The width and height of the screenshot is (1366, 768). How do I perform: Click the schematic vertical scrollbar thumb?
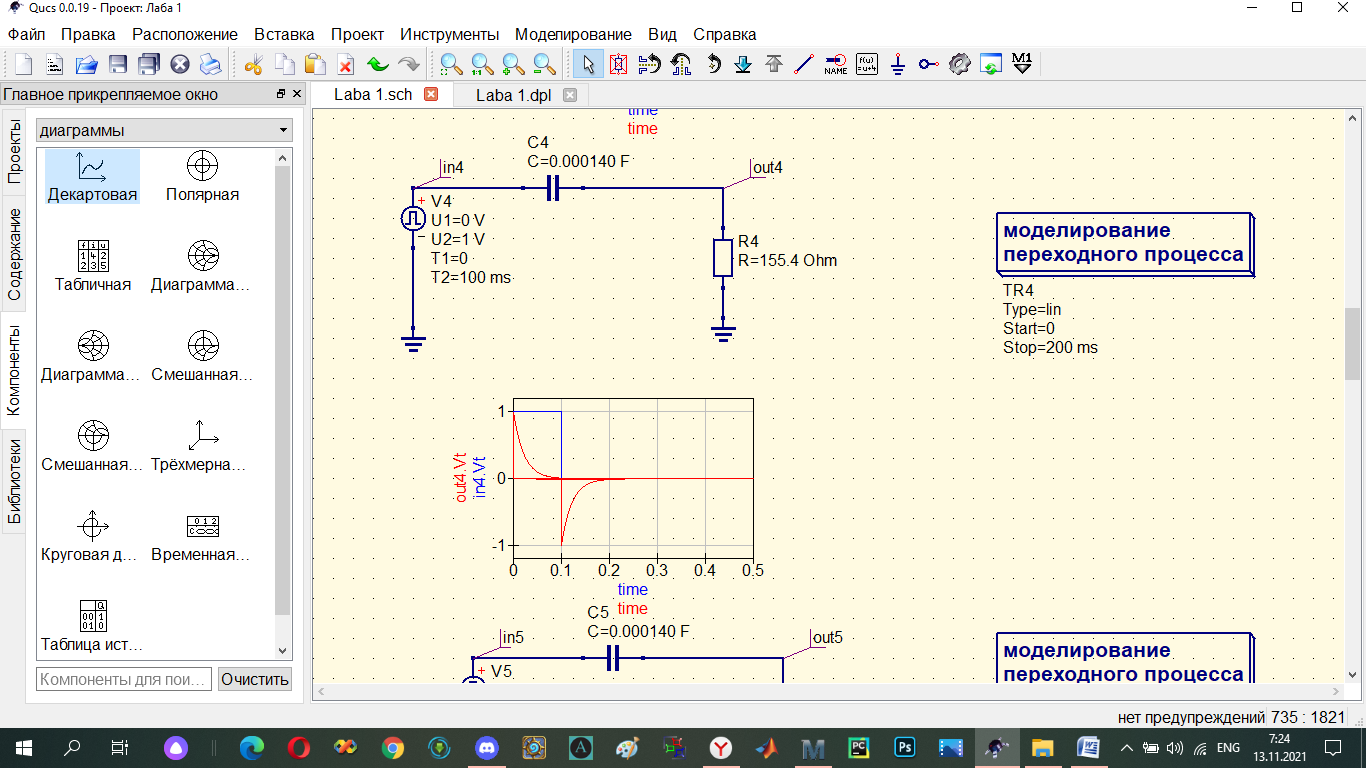pyautogui.click(x=1352, y=344)
